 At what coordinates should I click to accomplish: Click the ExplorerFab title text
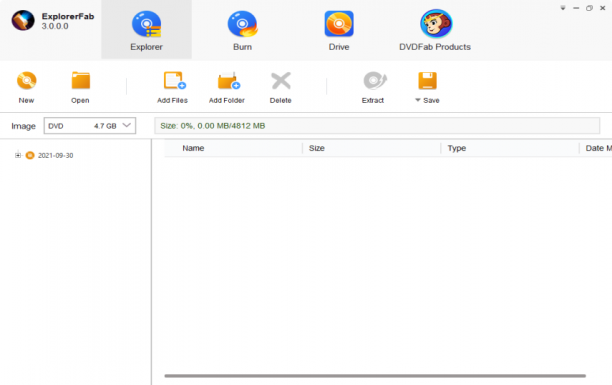point(68,16)
